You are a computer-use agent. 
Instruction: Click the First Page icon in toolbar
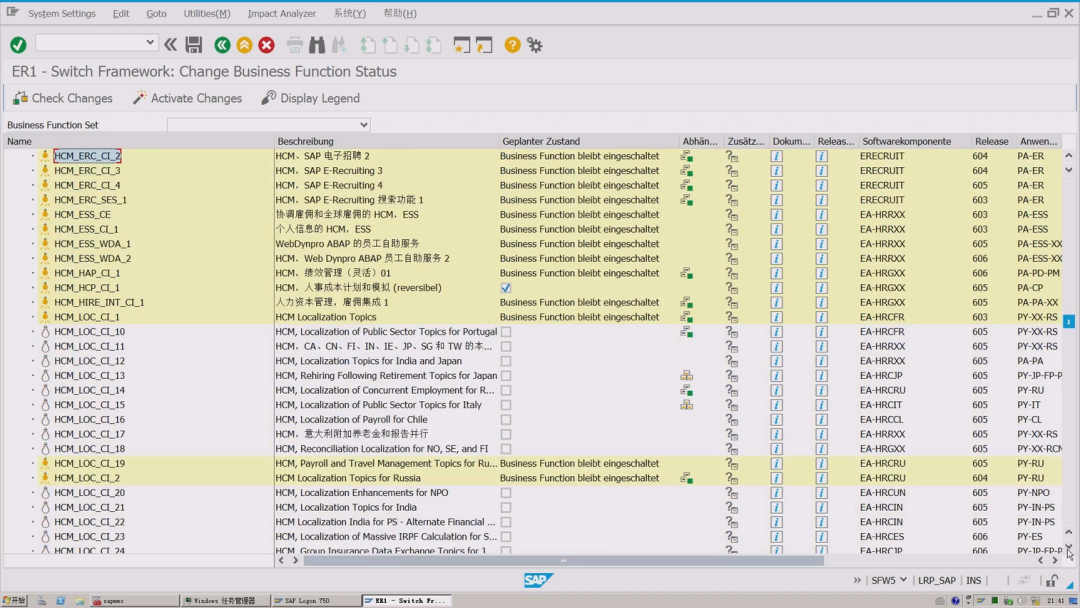tap(368, 45)
